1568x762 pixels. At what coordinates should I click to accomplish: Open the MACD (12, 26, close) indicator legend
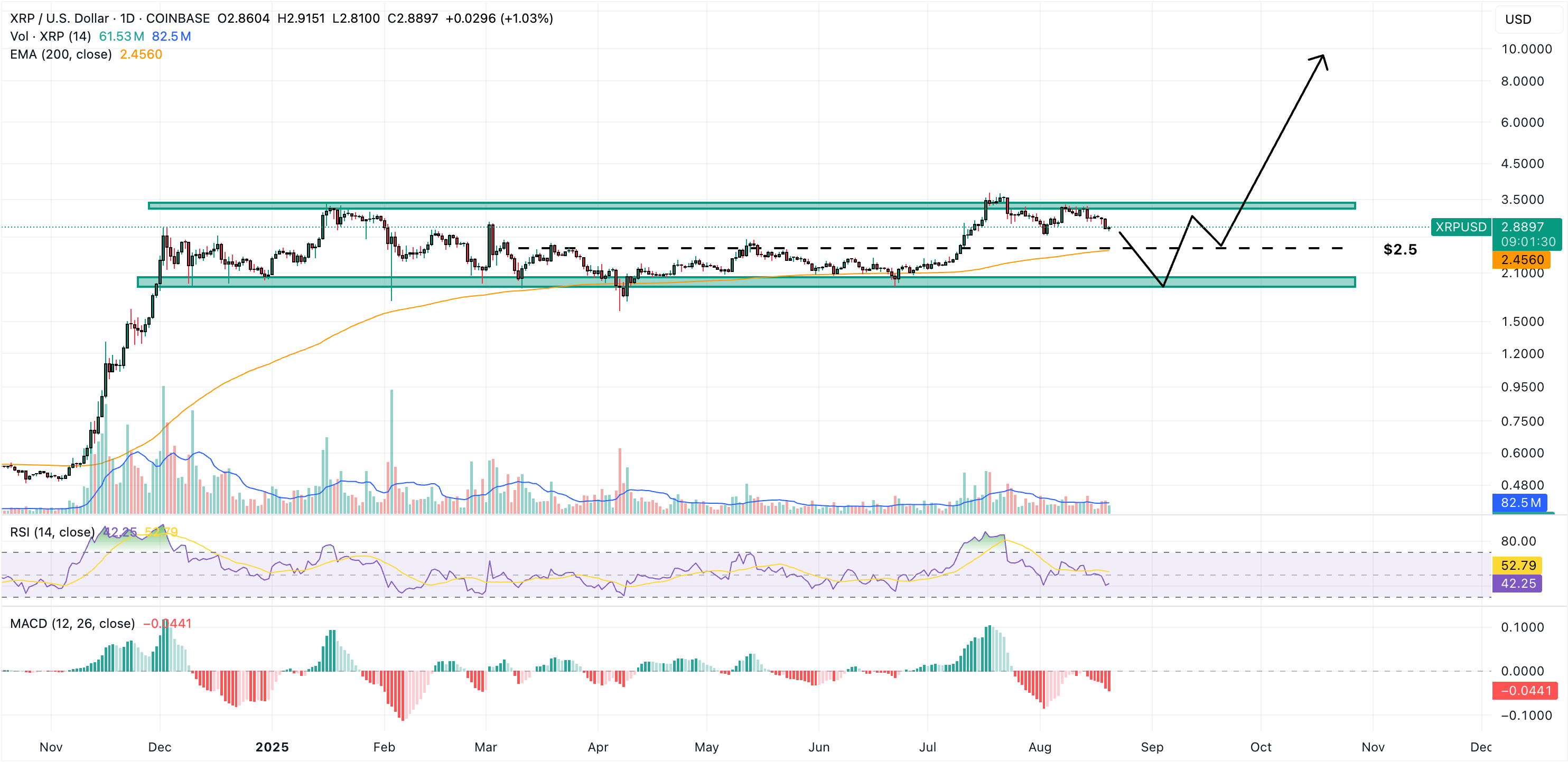coord(72,623)
